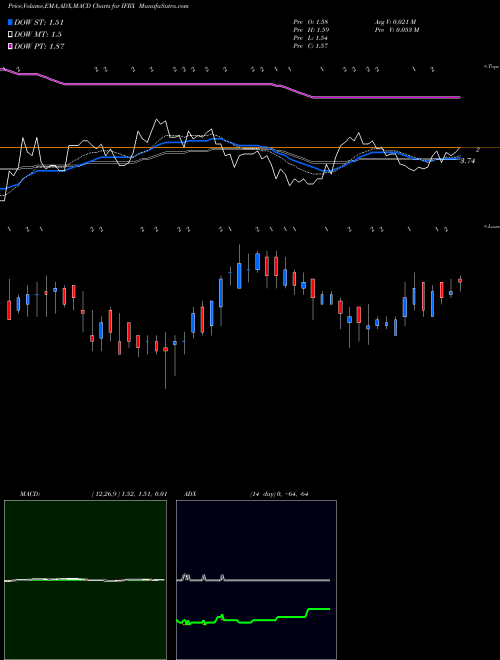Select the 'DOW ST: 1.51' legend label
The height and width of the screenshot is (660, 500).
pos(39,23)
